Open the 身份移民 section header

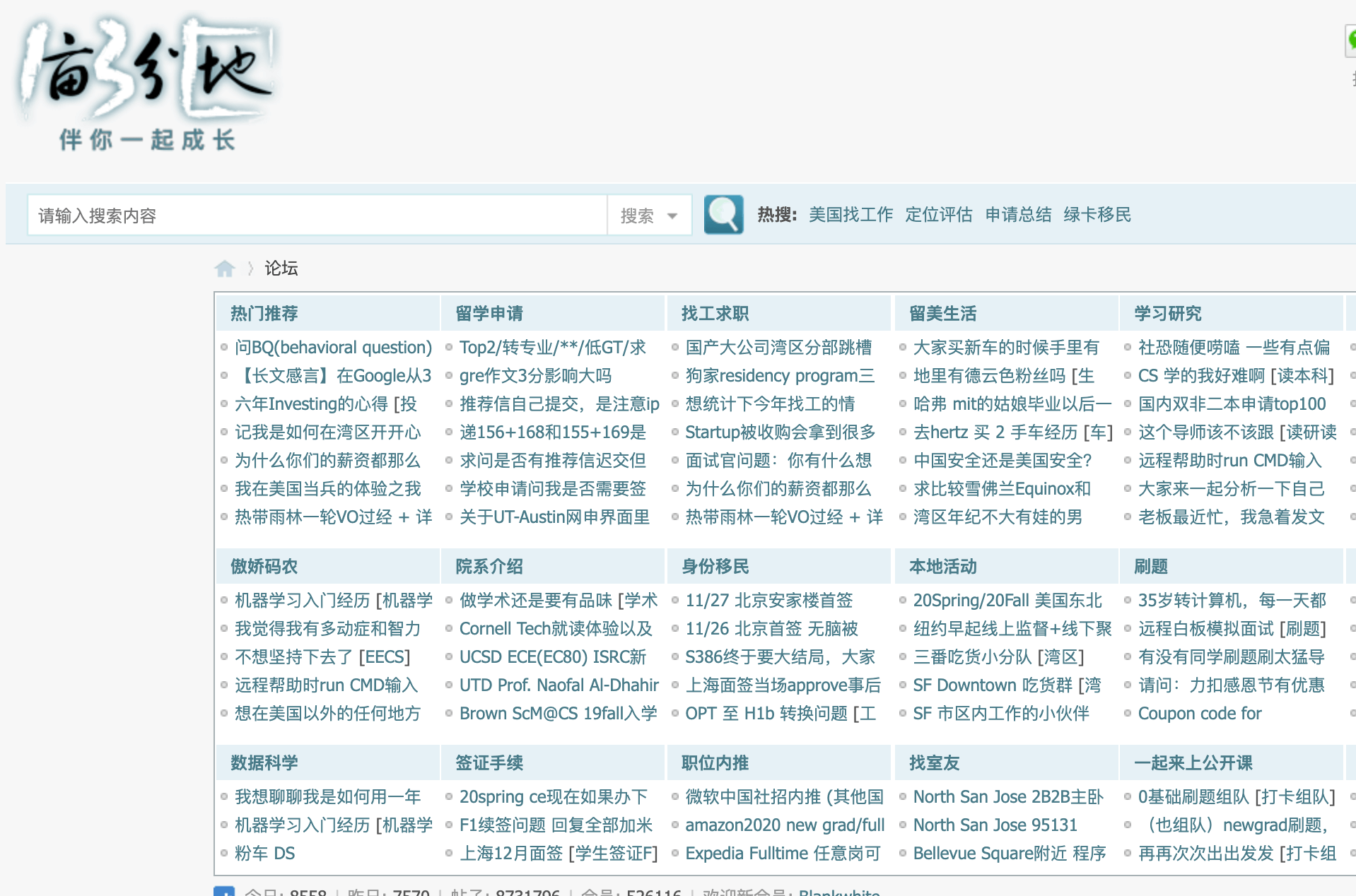pos(715,566)
